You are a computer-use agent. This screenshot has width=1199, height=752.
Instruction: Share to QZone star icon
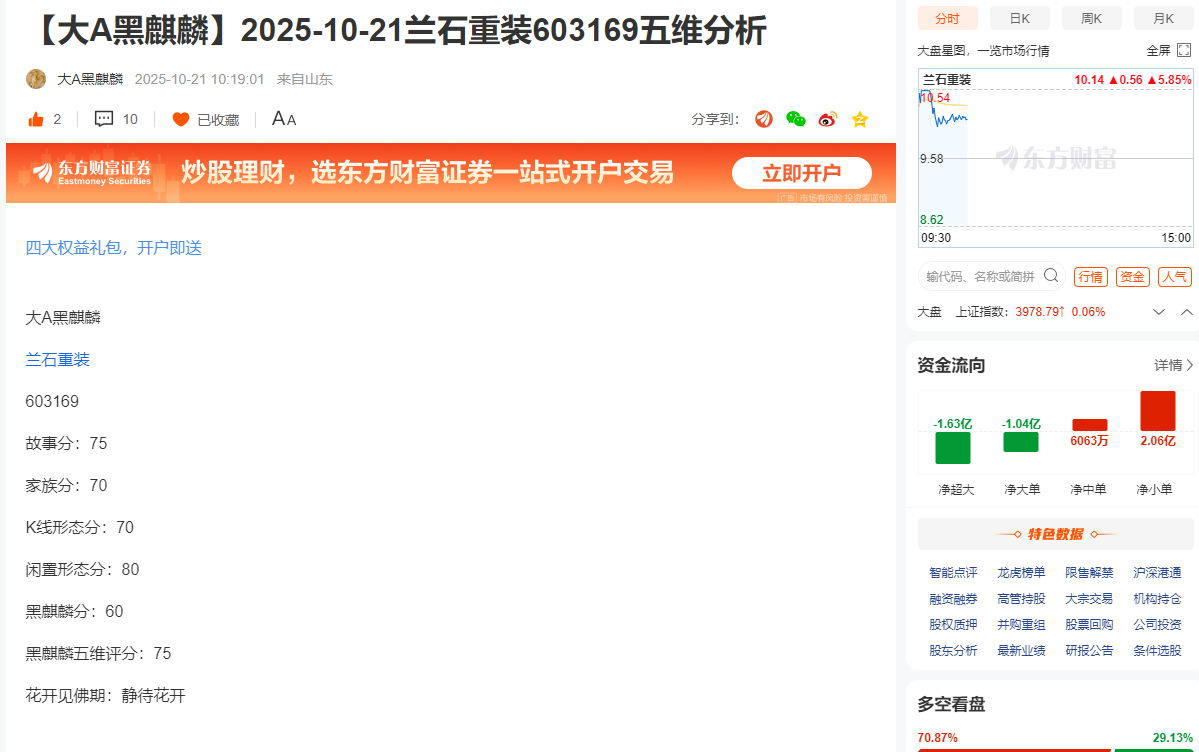(859, 119)
